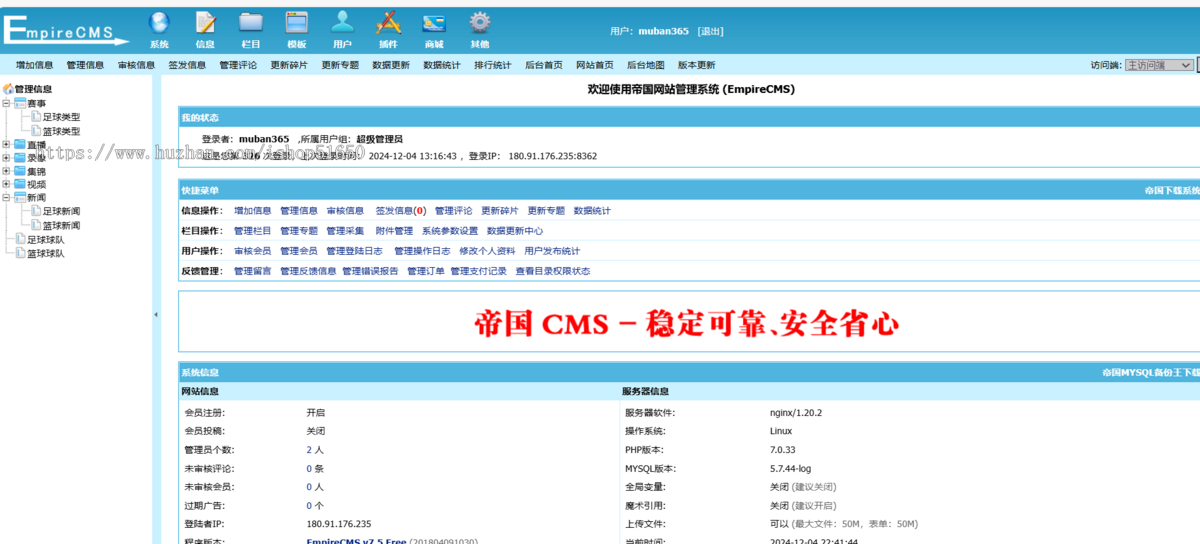
Task: Click the page icon beside 足球类型
Action: pyautogui.click(x=35, y=117)
